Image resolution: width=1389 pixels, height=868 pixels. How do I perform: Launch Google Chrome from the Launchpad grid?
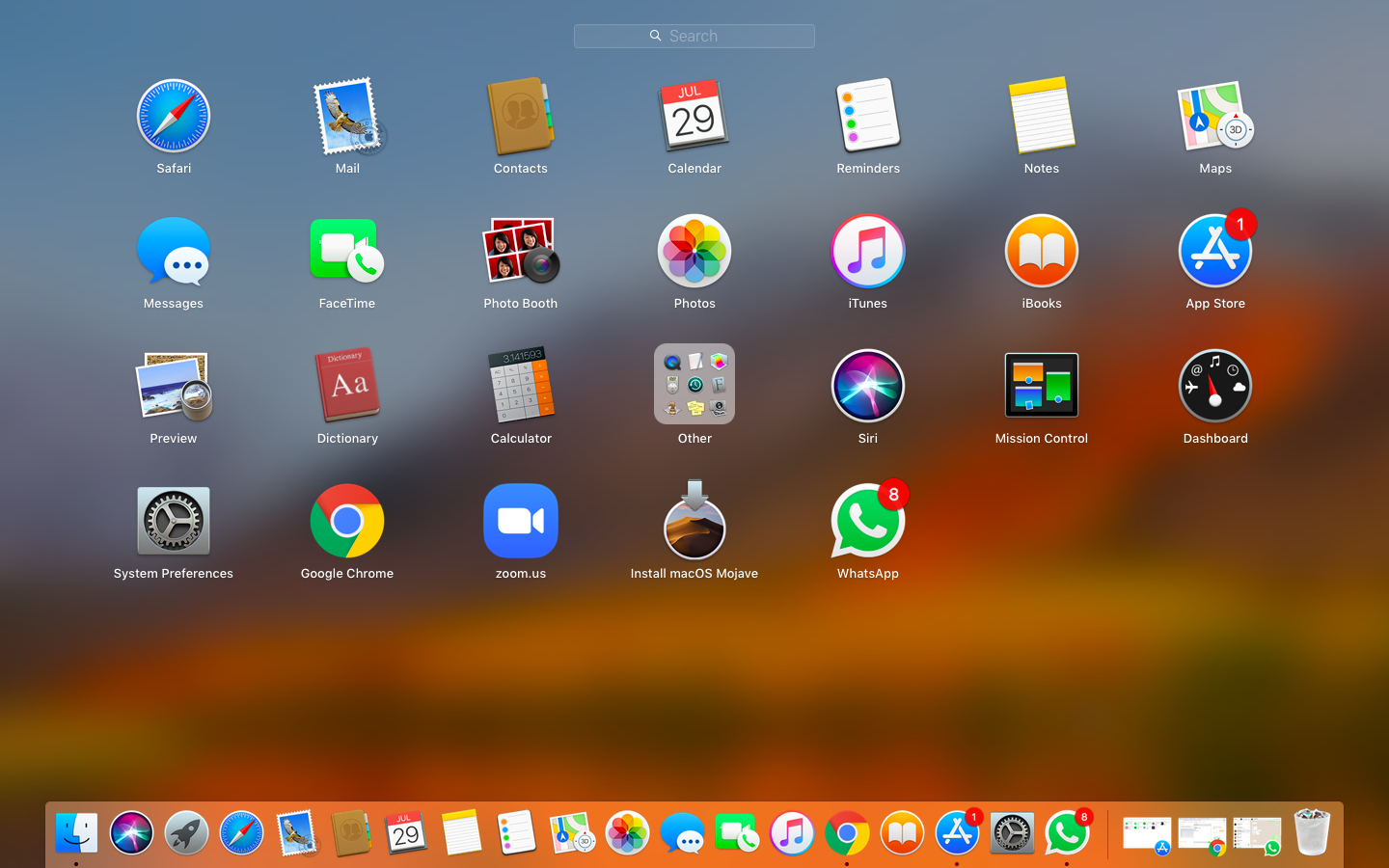pos(347,521)
